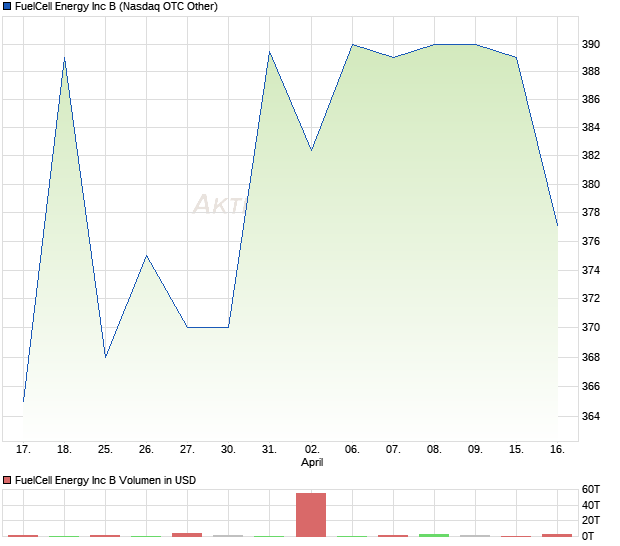Click the red Volumen legend swatch
This screenshot has width=620, height=546.
coord(7,480)
